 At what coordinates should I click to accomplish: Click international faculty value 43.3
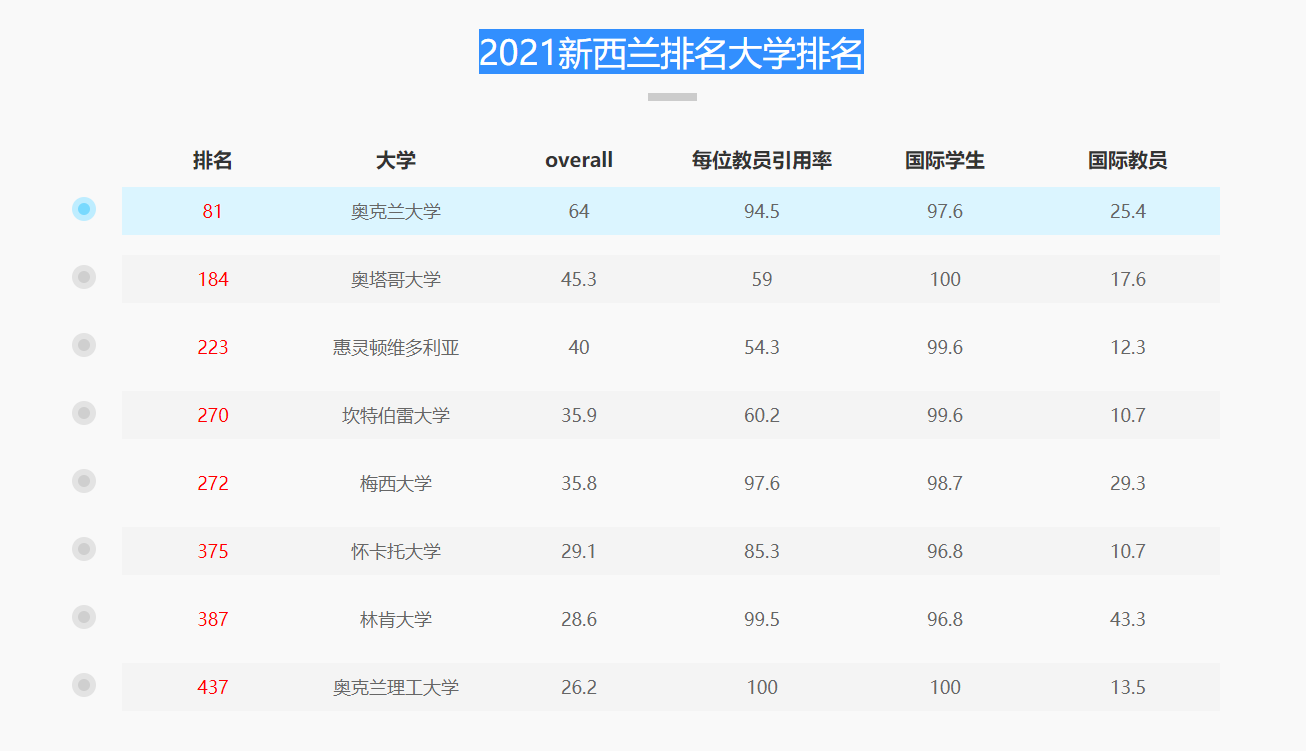point(1128,619)
